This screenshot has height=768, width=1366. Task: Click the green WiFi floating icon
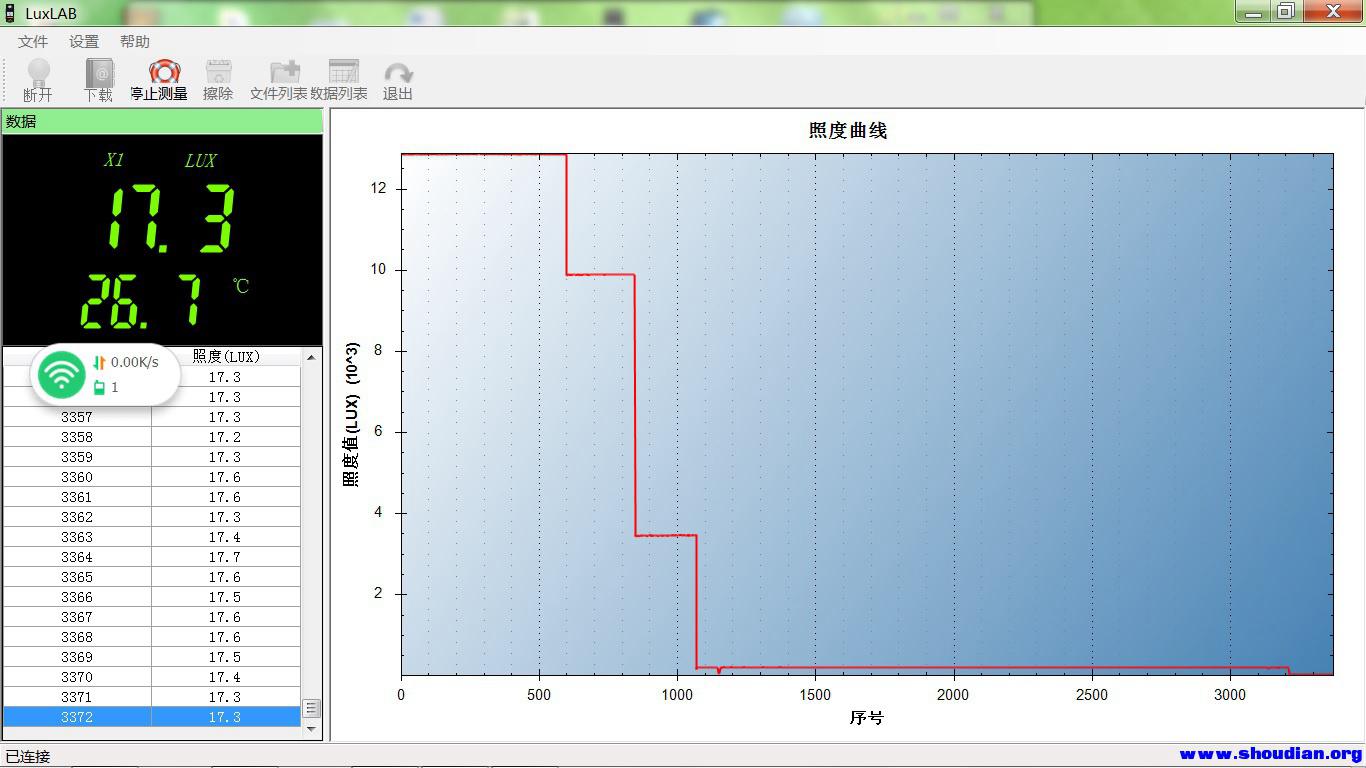click(x=62, y=375)
